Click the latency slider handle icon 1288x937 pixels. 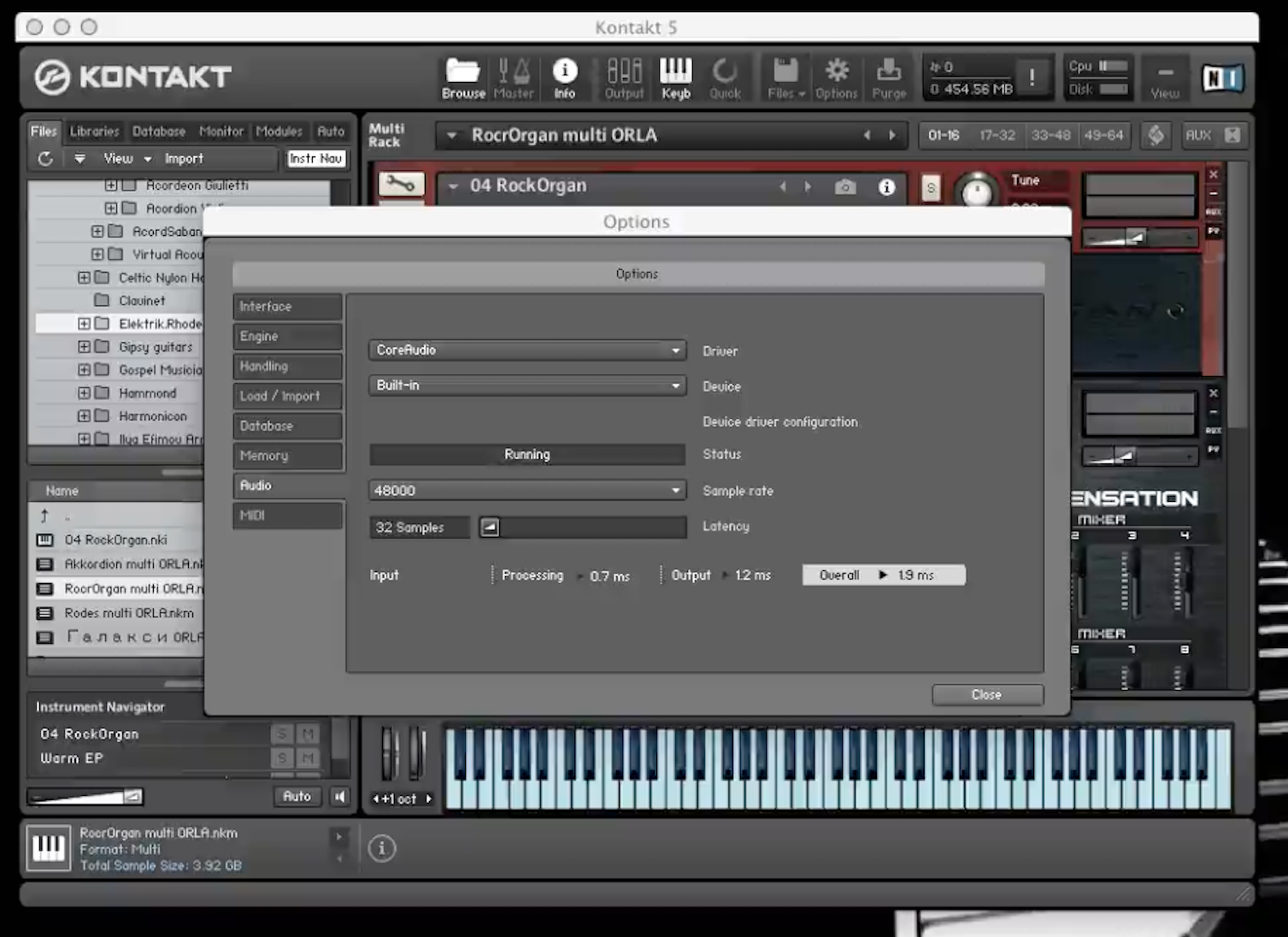[490, 527]
